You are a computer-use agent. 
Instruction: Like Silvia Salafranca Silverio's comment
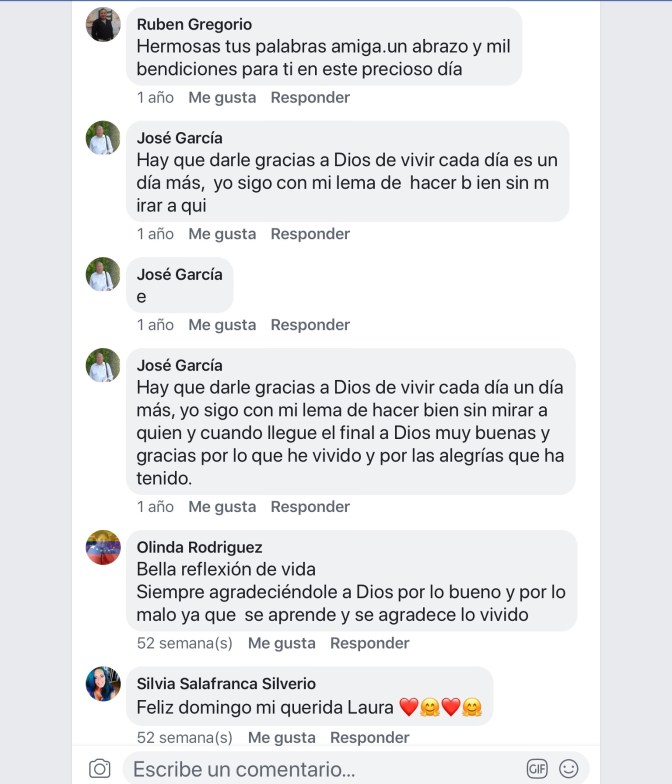point(281,737)
